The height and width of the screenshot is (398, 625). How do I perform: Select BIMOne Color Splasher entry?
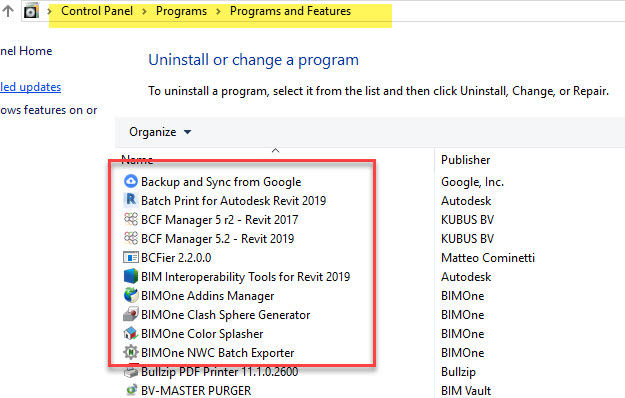click(202, 334)
